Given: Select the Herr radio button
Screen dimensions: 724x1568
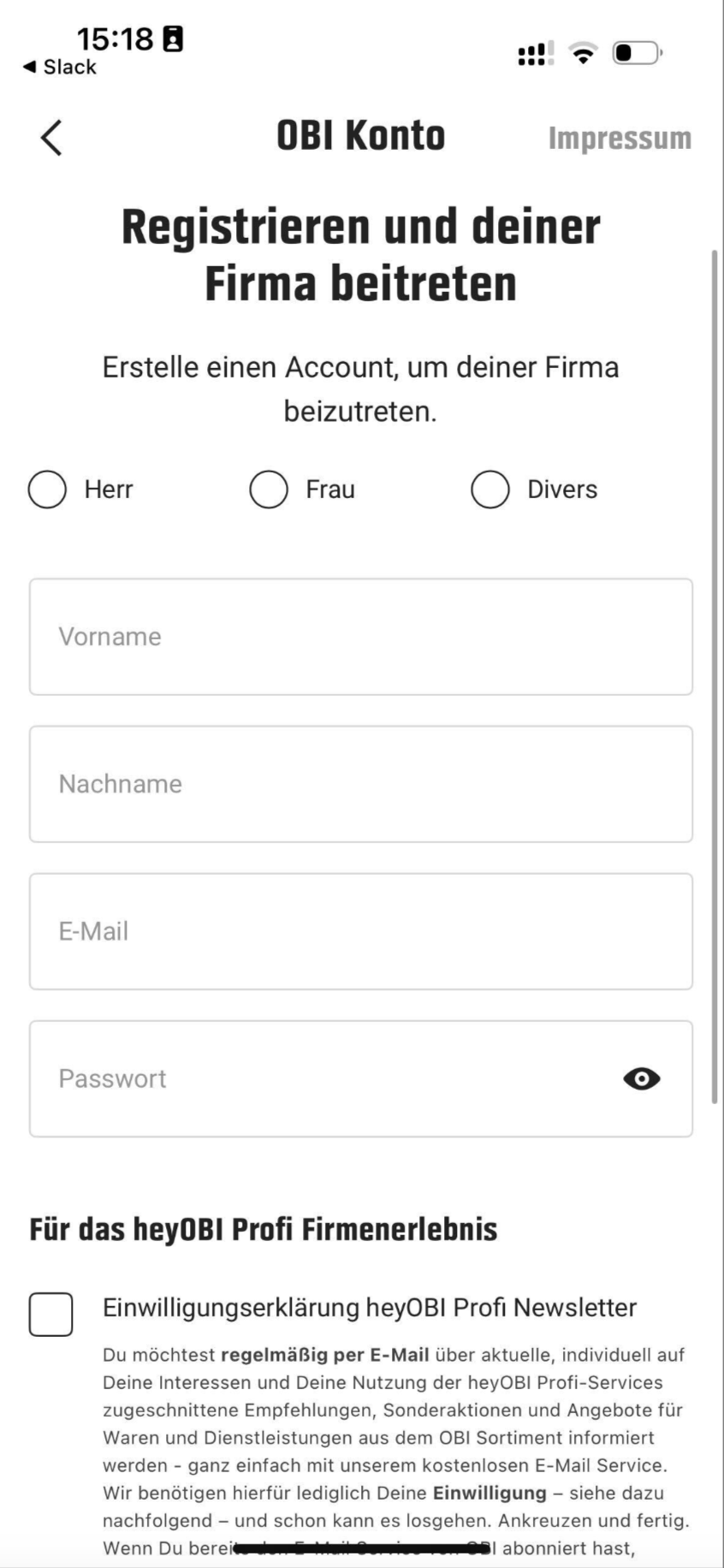Looking at the screenshot, I should [x=47, y=490].
